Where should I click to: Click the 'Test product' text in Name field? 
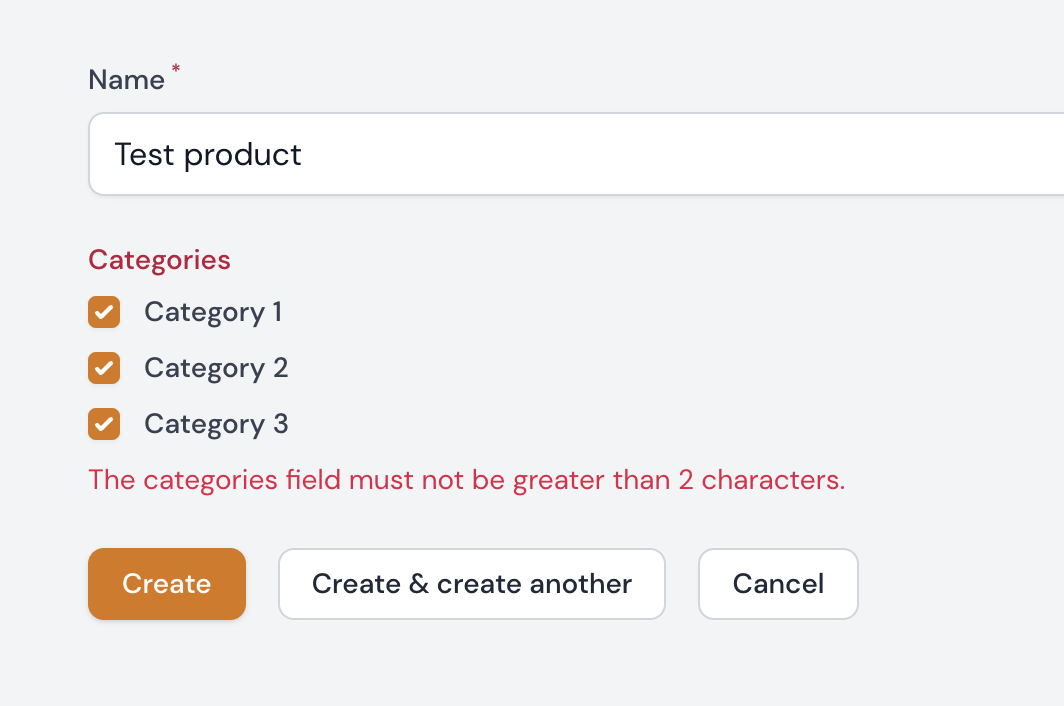[208, 155]
